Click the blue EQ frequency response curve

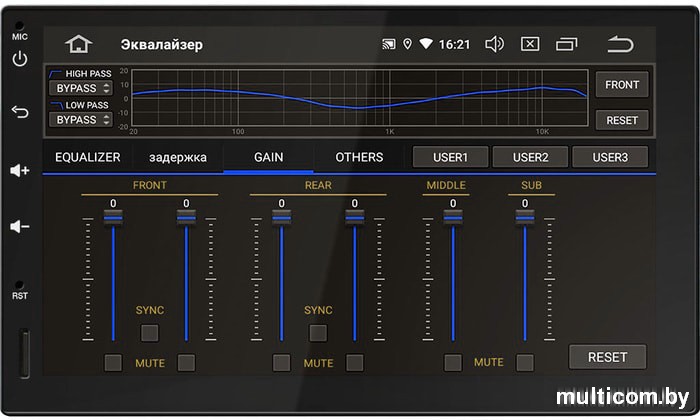pos(357,108)
